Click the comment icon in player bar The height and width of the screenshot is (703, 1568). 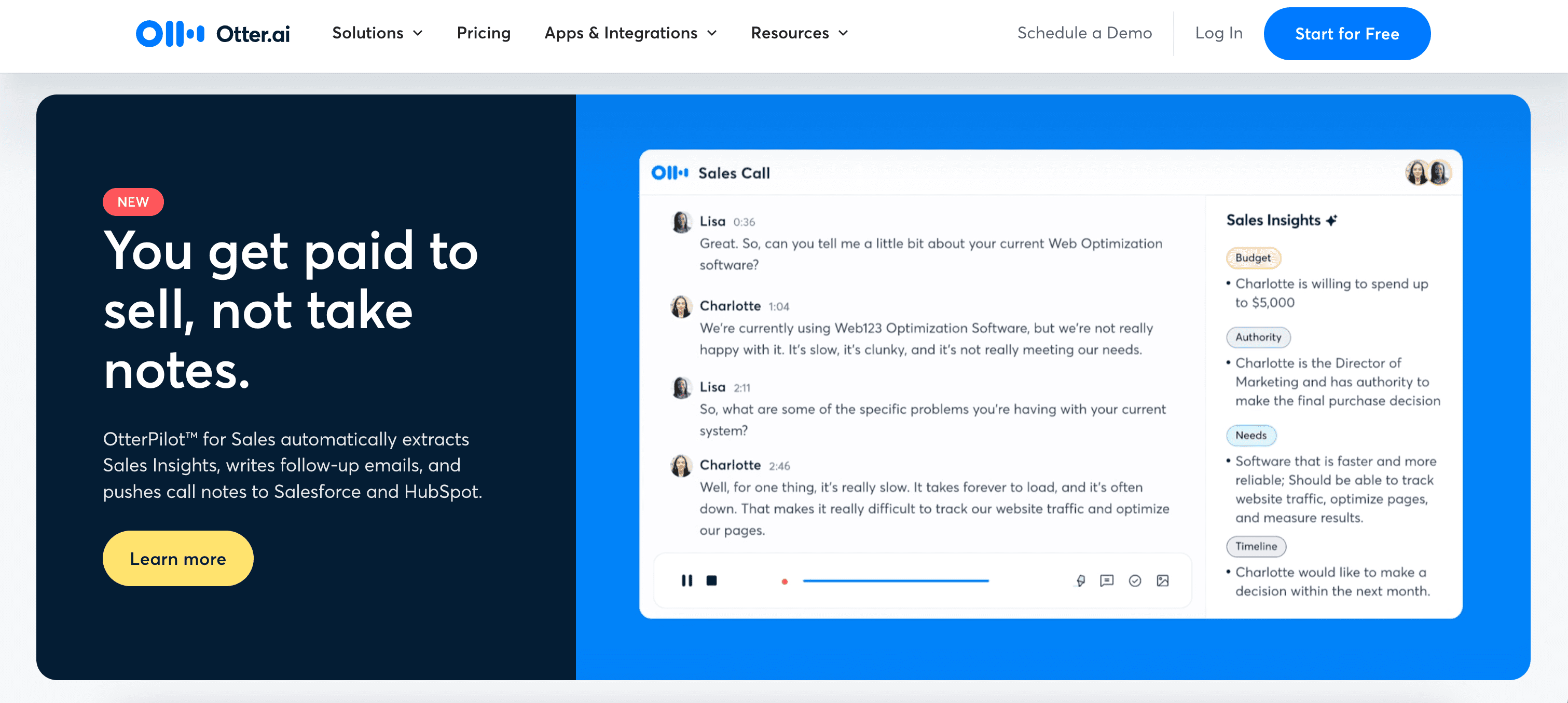point(1107,580)
